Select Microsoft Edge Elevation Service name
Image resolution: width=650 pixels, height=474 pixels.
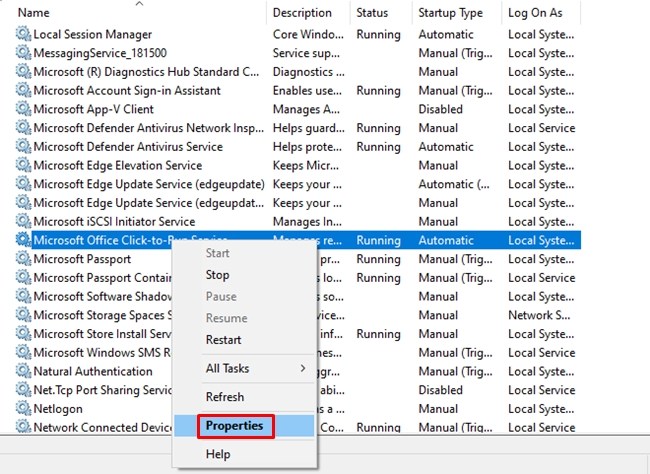coord(118,165)
